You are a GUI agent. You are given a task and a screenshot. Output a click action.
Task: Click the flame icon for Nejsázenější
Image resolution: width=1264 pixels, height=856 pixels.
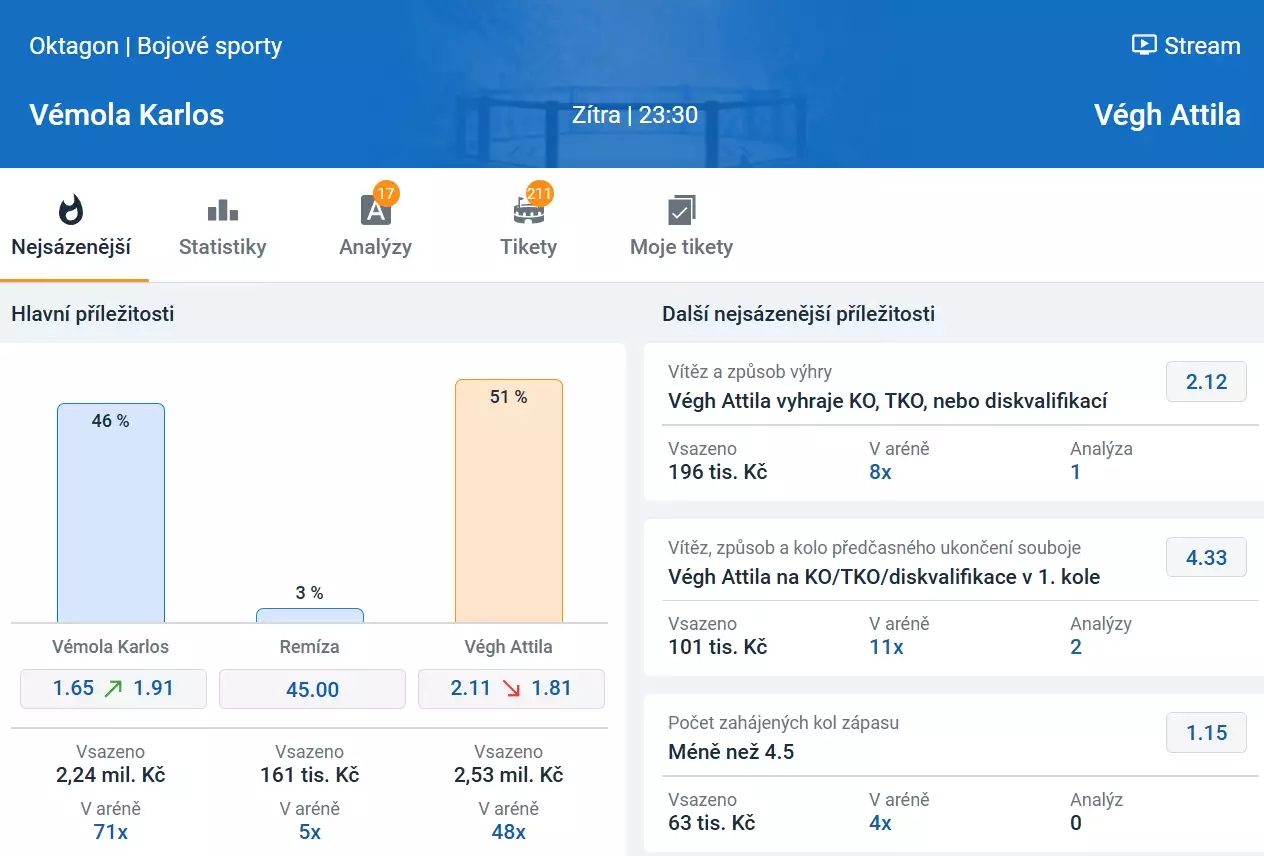(71, 210)
